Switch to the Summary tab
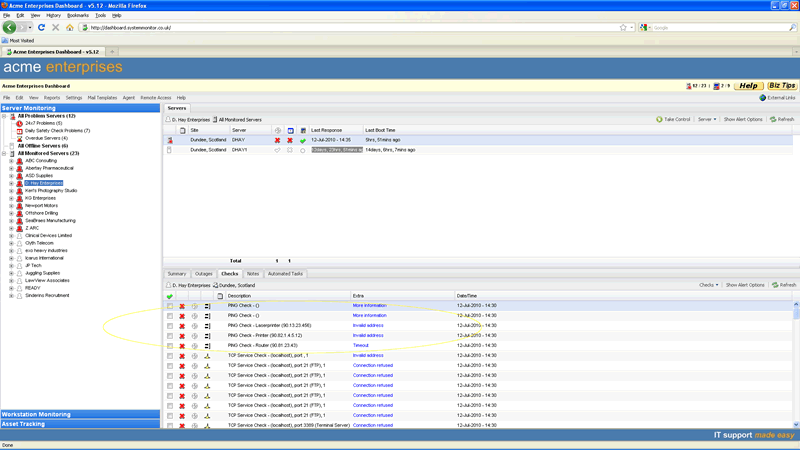 pos(177,274)
